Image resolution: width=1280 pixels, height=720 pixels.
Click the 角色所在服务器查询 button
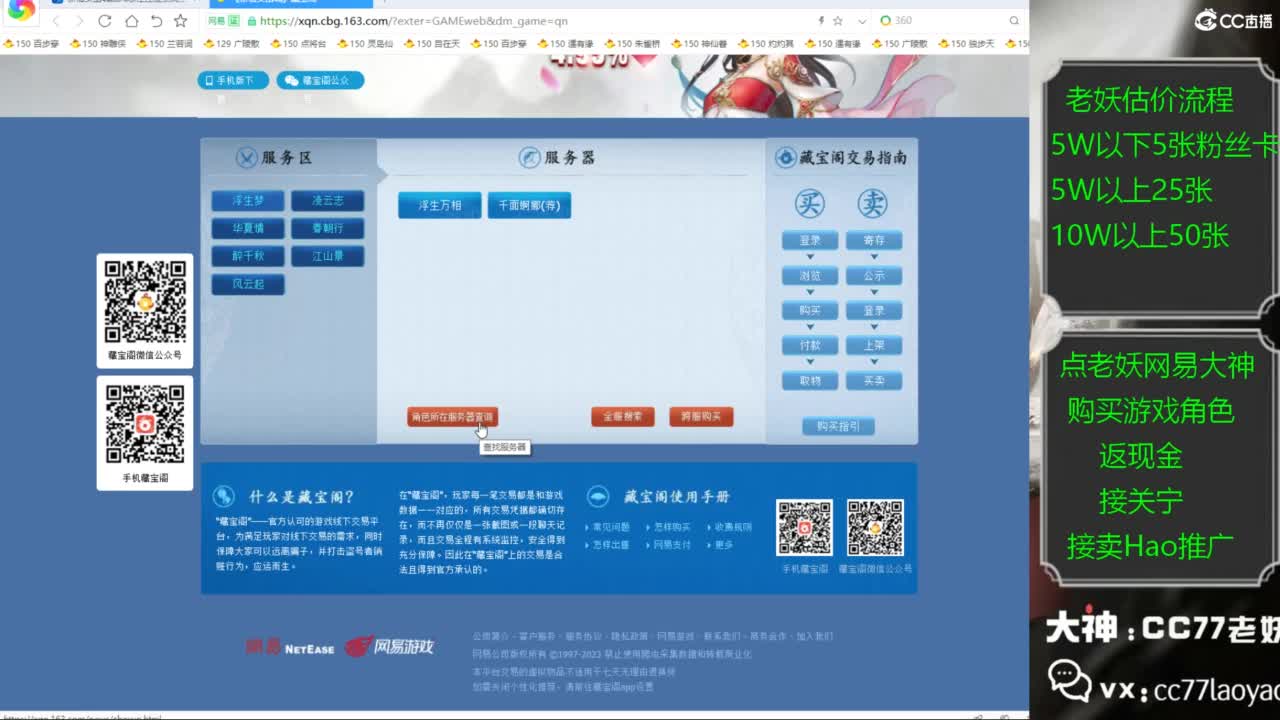click(x=452, y=417)
